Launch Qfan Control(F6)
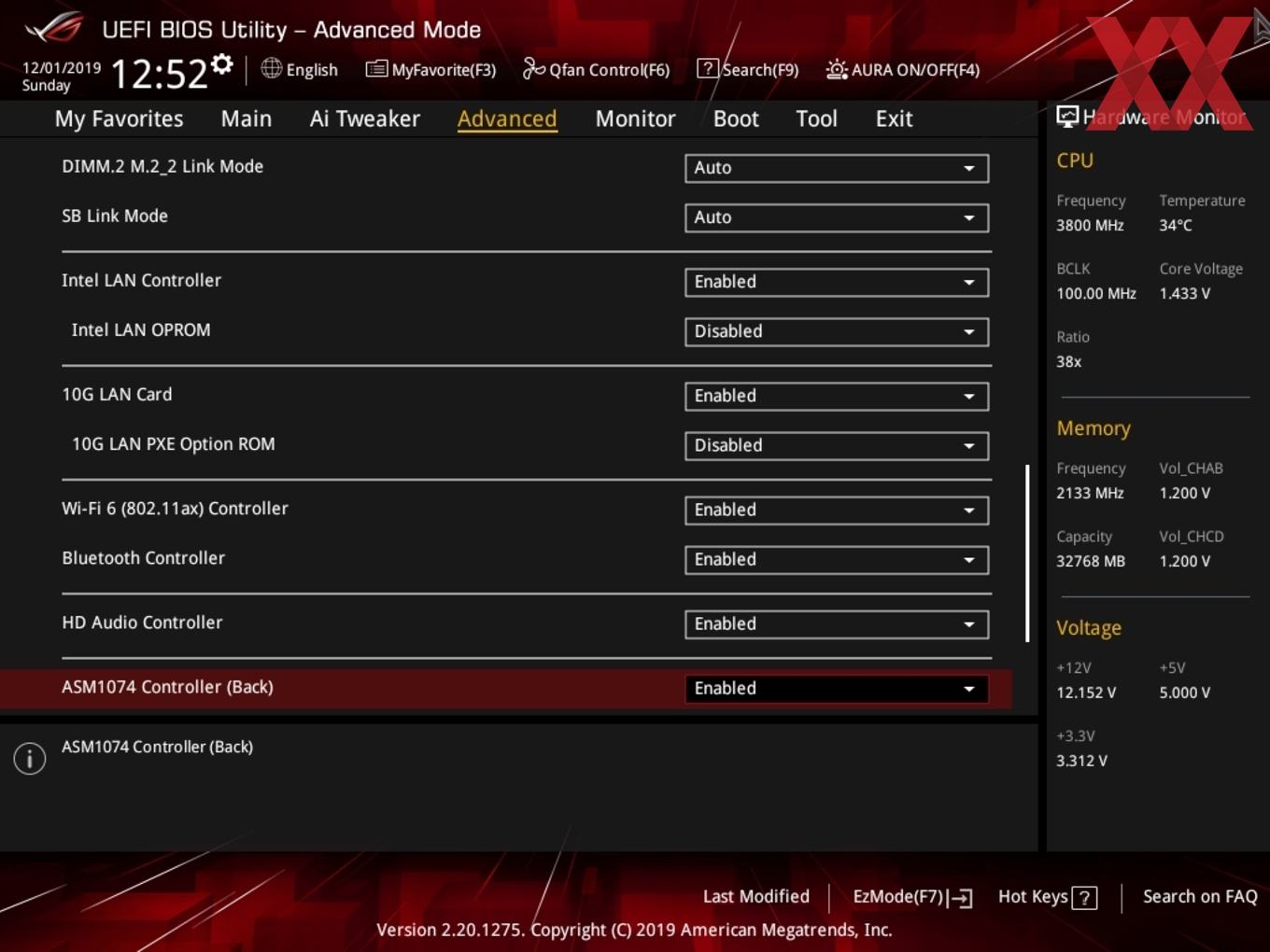1270x952 pixels. [597, 69]
